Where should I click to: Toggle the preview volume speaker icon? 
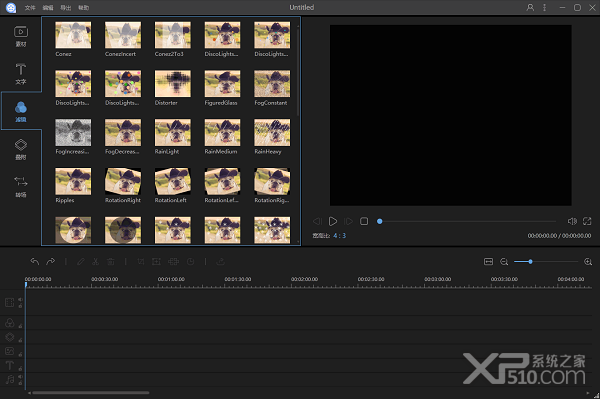pos(572,221)
